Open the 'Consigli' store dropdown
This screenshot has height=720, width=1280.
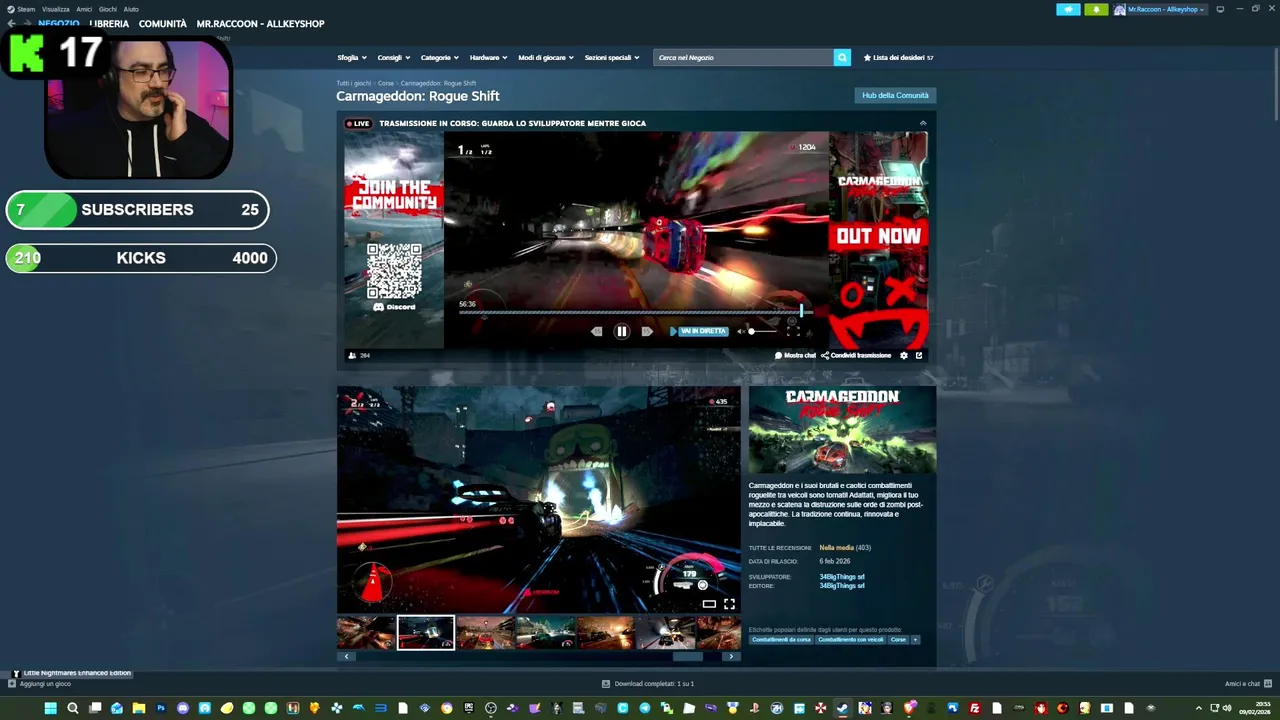[x=394, y=58]
